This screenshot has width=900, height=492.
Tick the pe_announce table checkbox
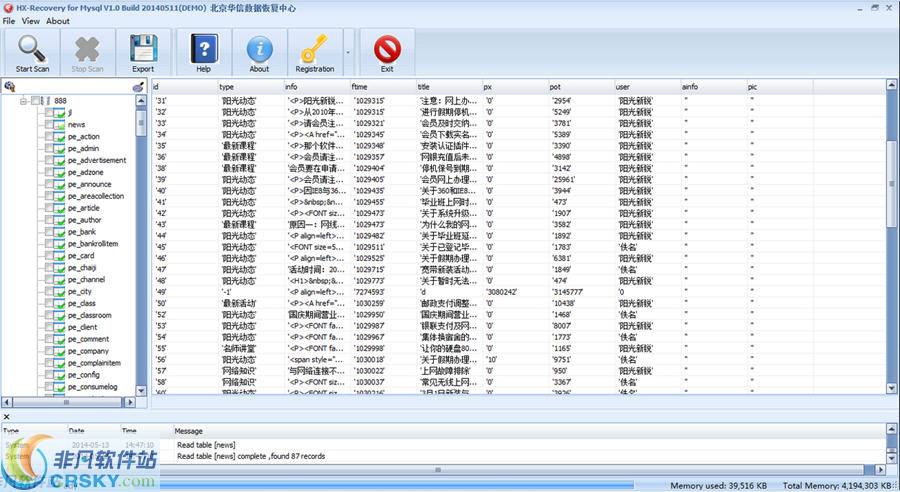pos(49,184)
